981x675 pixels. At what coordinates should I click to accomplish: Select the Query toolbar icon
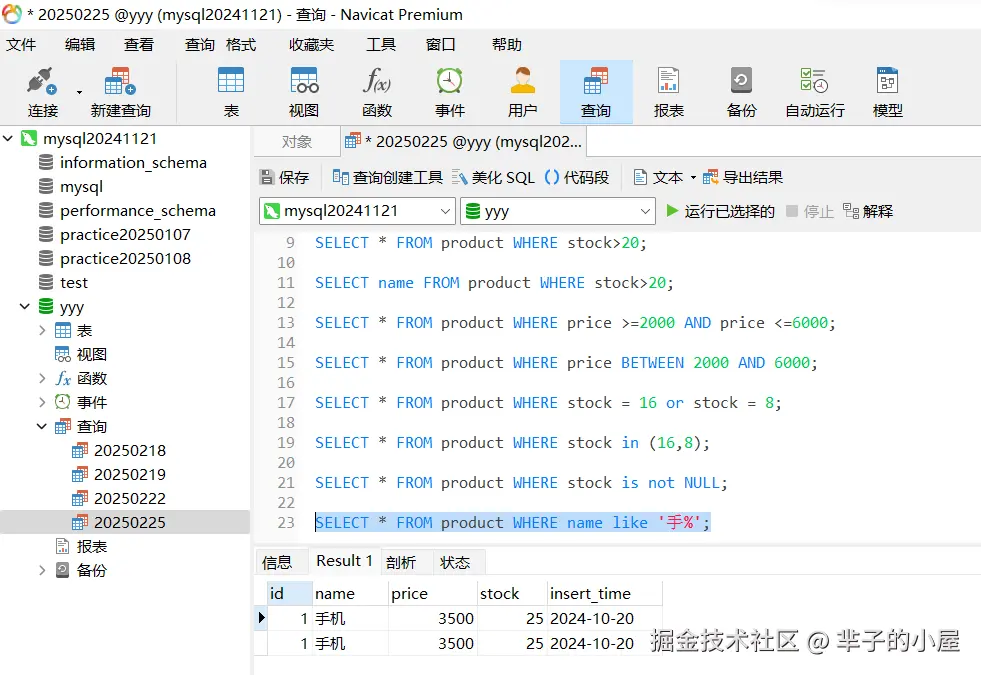596,91
